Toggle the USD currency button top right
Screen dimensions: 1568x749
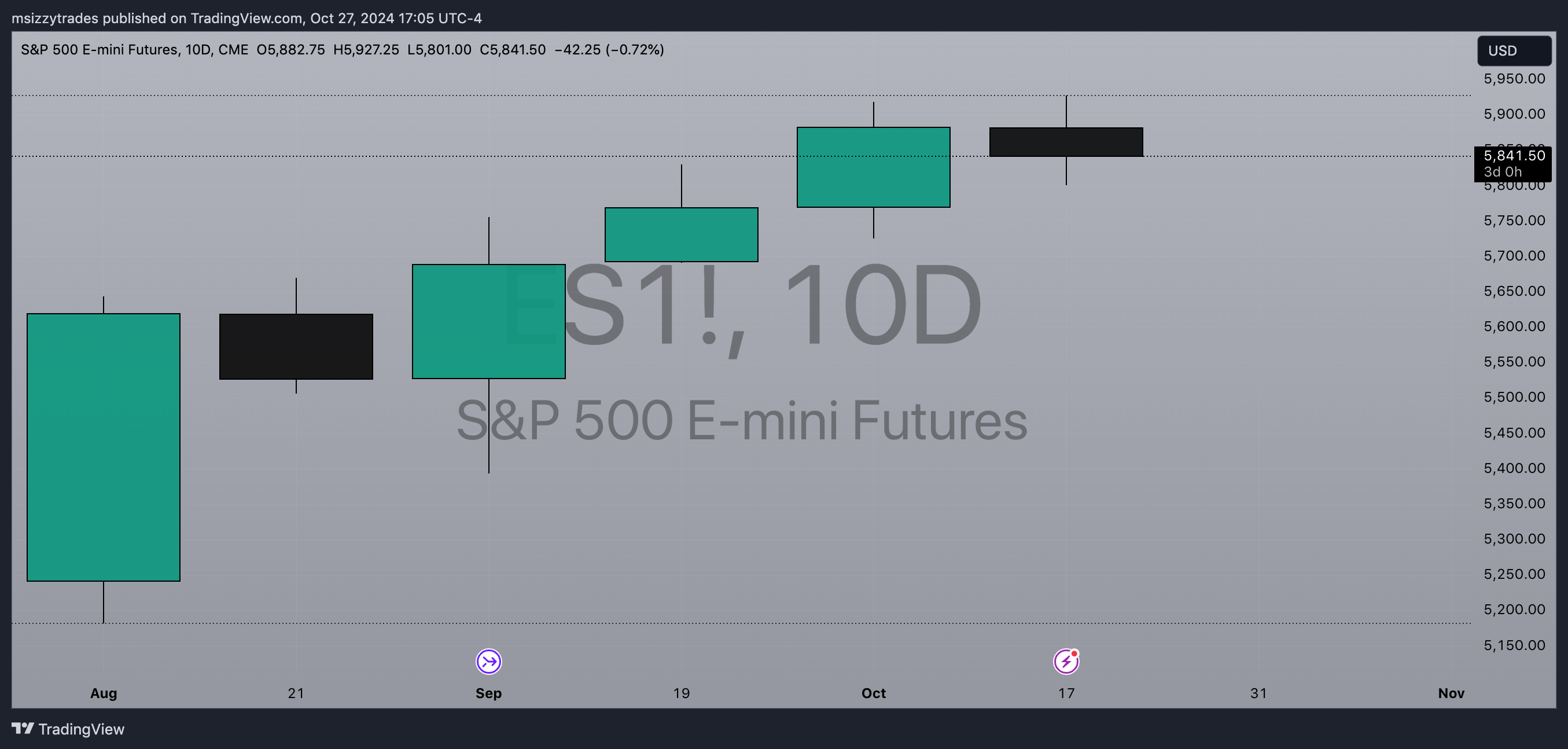point(1514,50)
